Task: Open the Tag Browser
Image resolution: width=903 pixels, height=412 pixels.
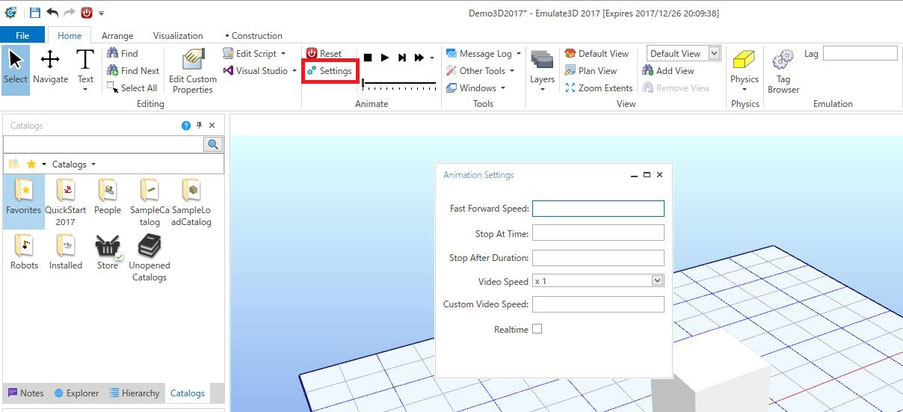Action: coord(783,71)
